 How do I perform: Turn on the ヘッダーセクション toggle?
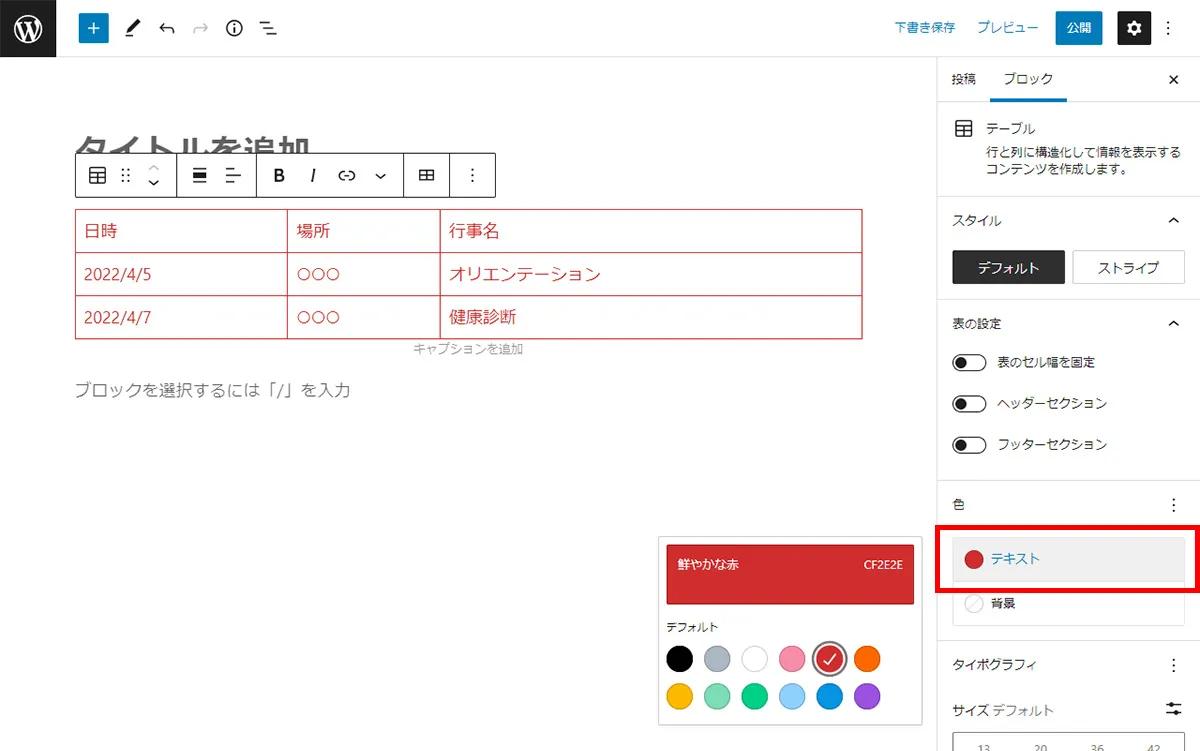pyautogui.click(x=968, y=403)
